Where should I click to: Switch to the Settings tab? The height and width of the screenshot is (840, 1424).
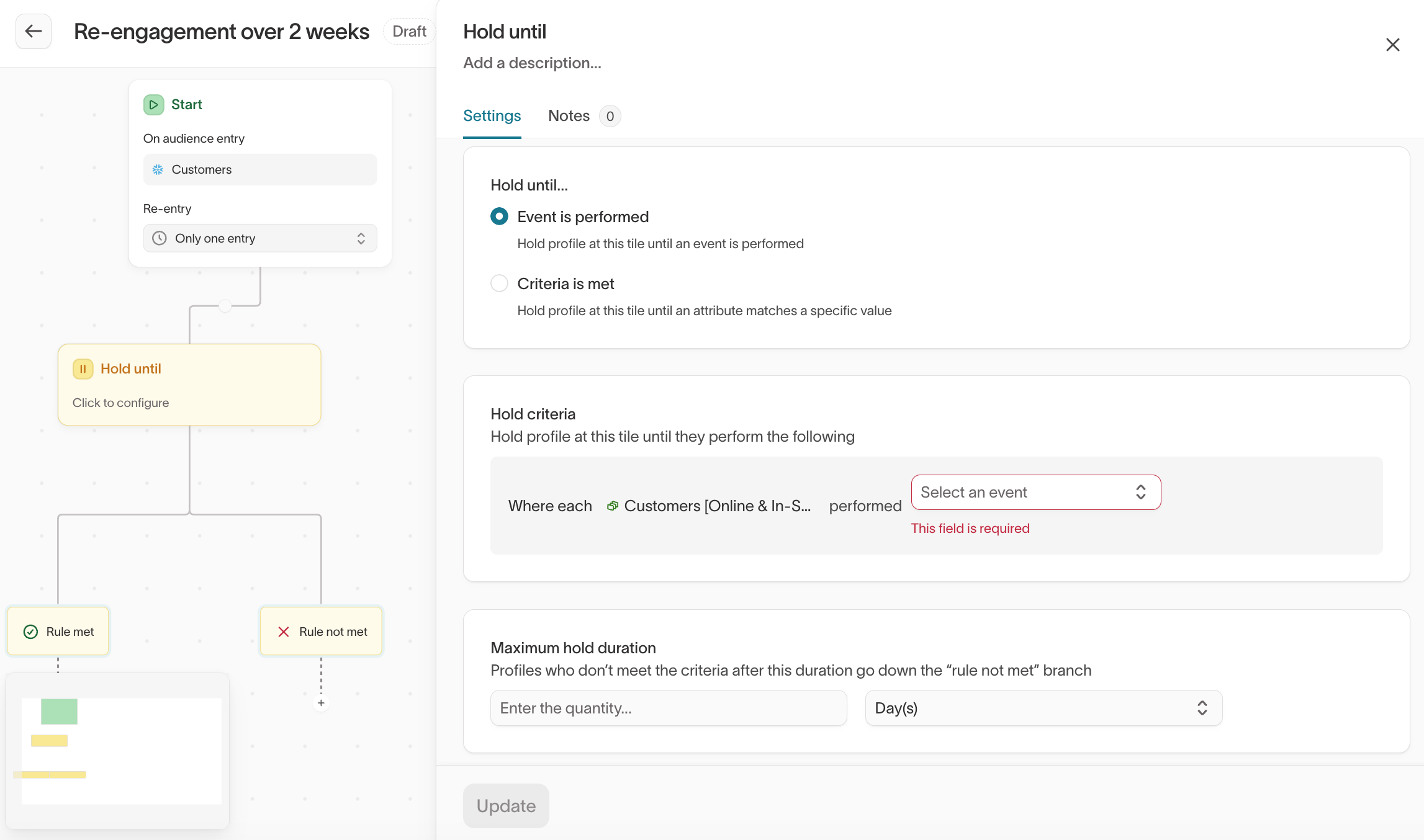(x=492, y=115)
